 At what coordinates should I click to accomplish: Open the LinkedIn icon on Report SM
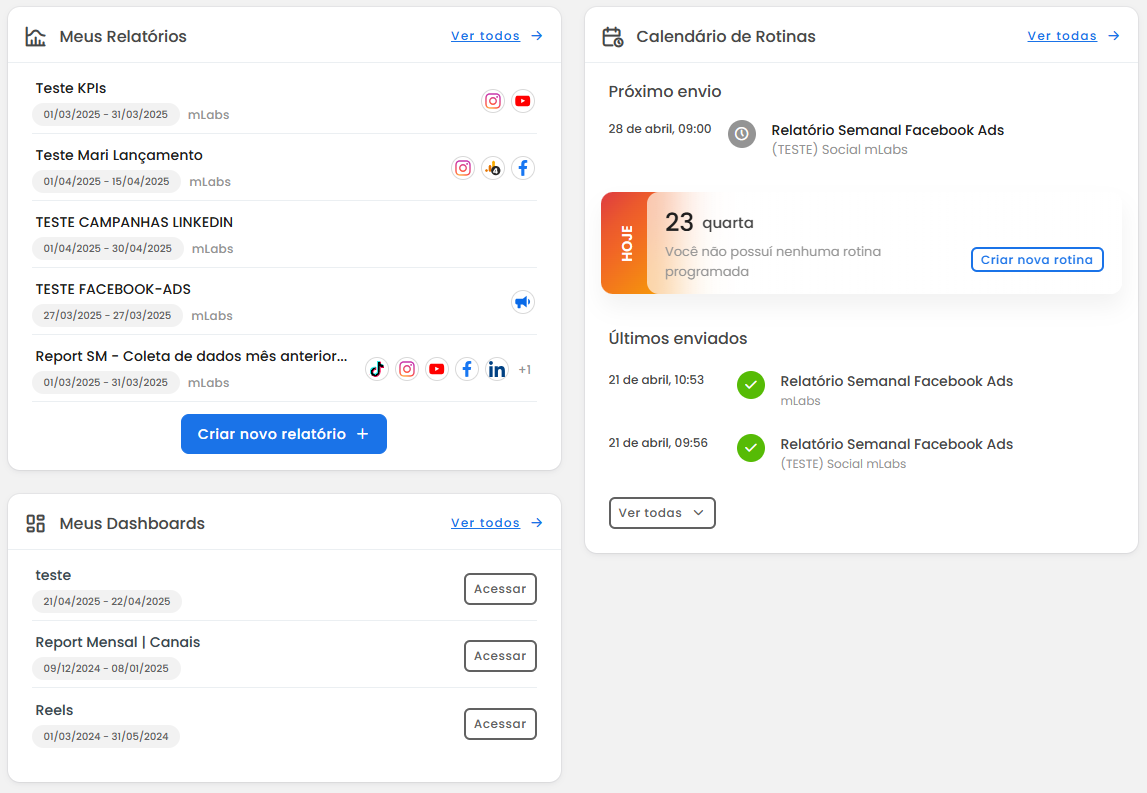pyautogui.click(x=497, y=369)
